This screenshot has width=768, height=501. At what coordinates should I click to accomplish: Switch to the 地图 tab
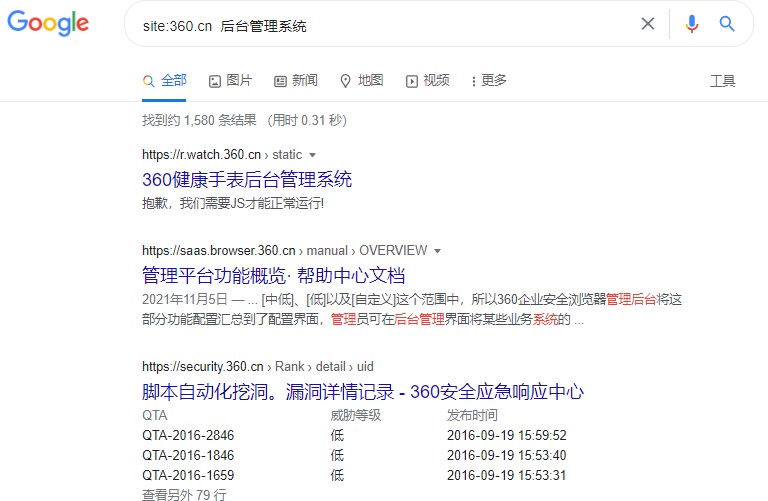click(x=361, y=80)
